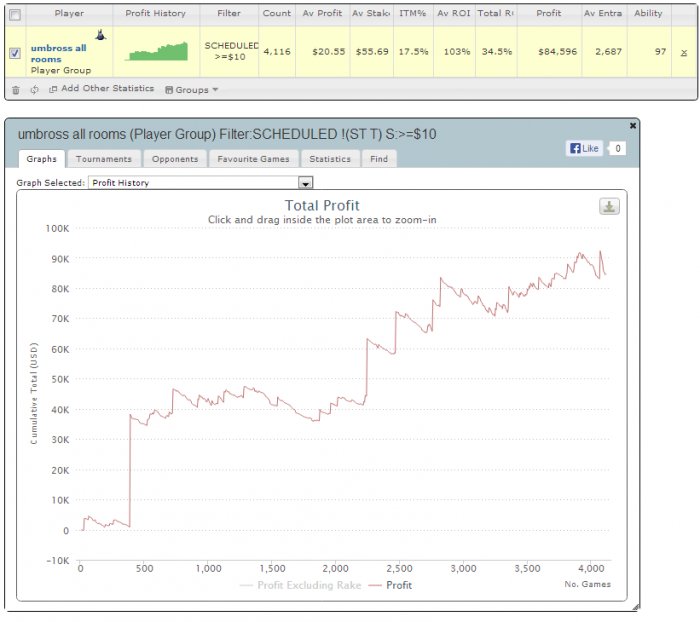This screenshot has width=700, height=622.
Task: Click the trash delete icon below table
Action: [x=16, y=90]
